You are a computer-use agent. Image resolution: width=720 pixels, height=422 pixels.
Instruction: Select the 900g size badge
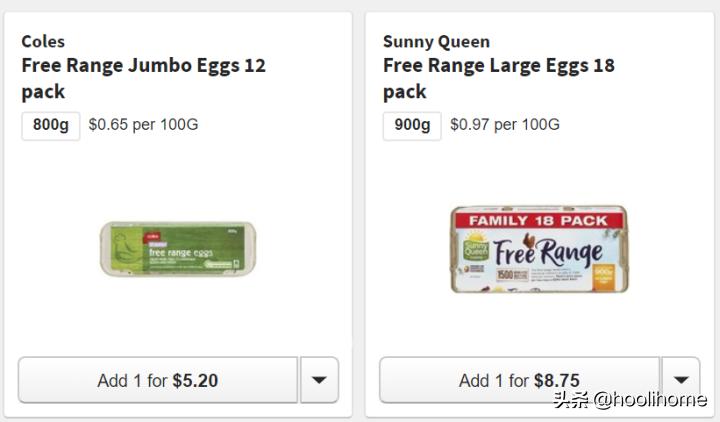coord(412,125)
